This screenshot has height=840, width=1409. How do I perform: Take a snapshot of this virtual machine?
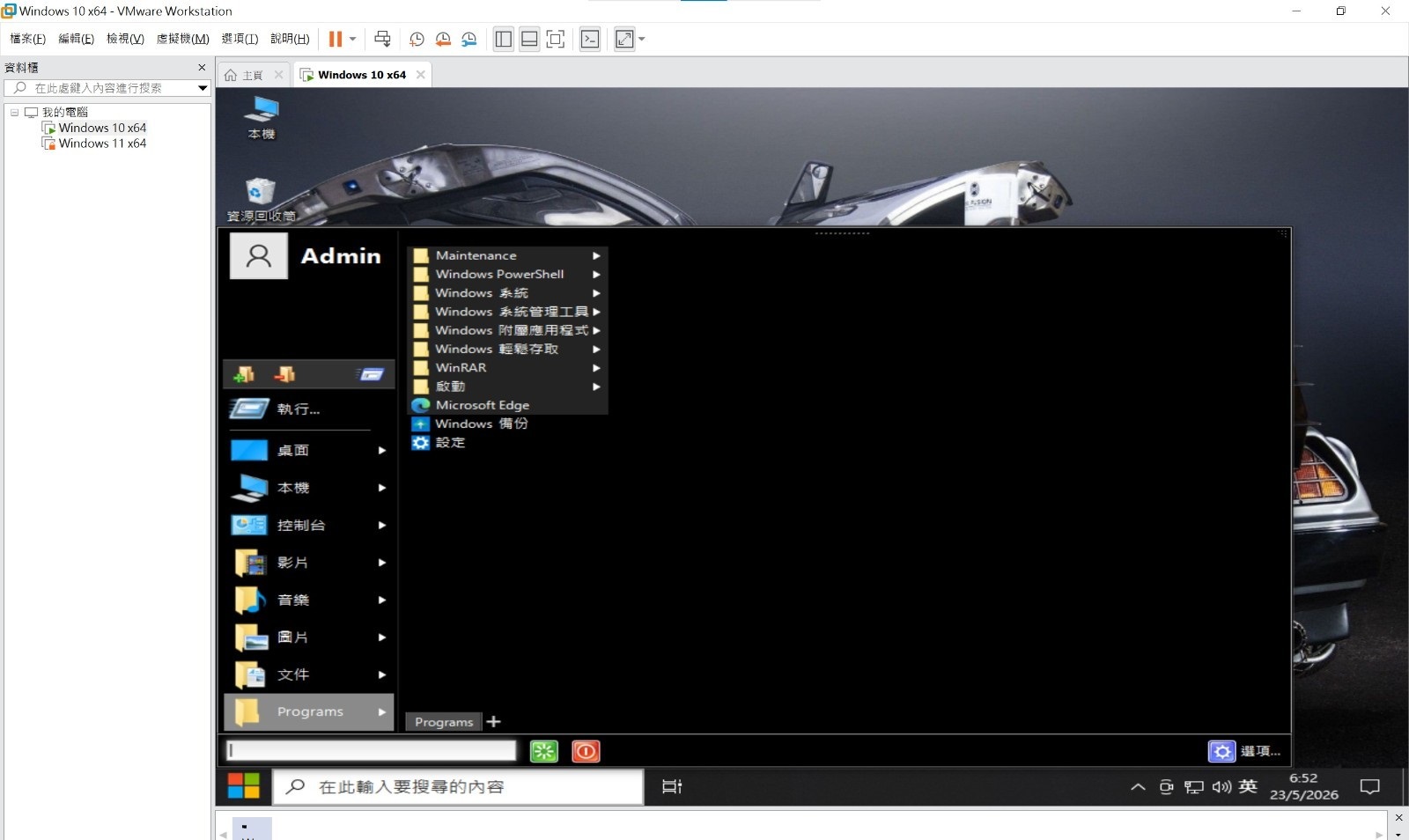coord(417,39)
